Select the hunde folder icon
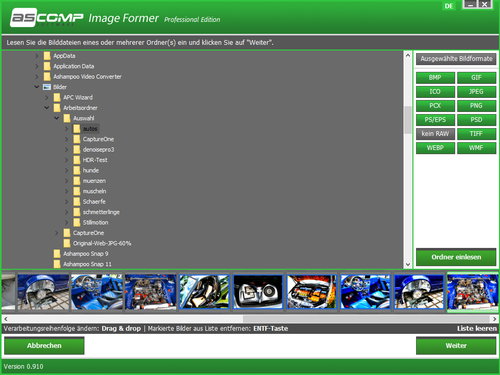Image resolution: width=500 pixels, height=375 pixels. pos(77,170)
